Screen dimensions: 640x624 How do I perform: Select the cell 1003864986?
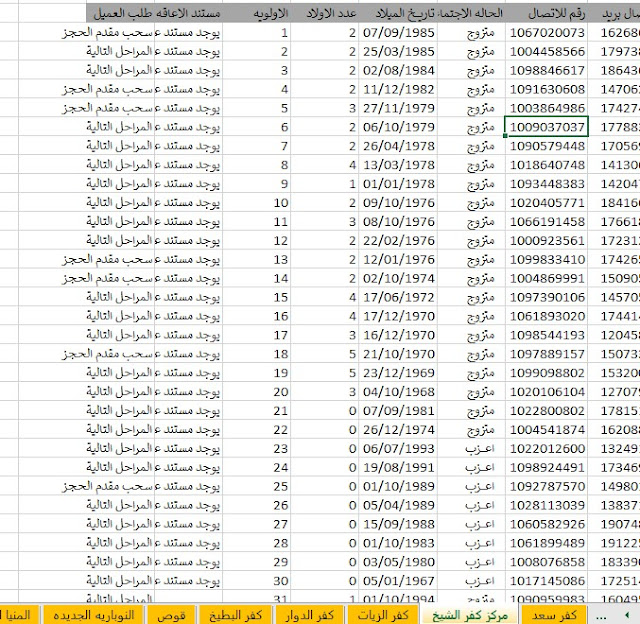547,108
